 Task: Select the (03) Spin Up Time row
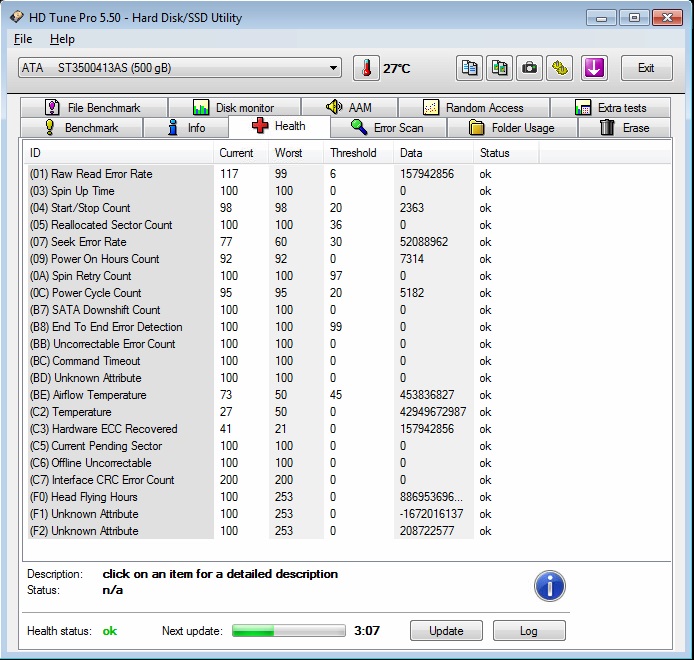pos(283,191)
